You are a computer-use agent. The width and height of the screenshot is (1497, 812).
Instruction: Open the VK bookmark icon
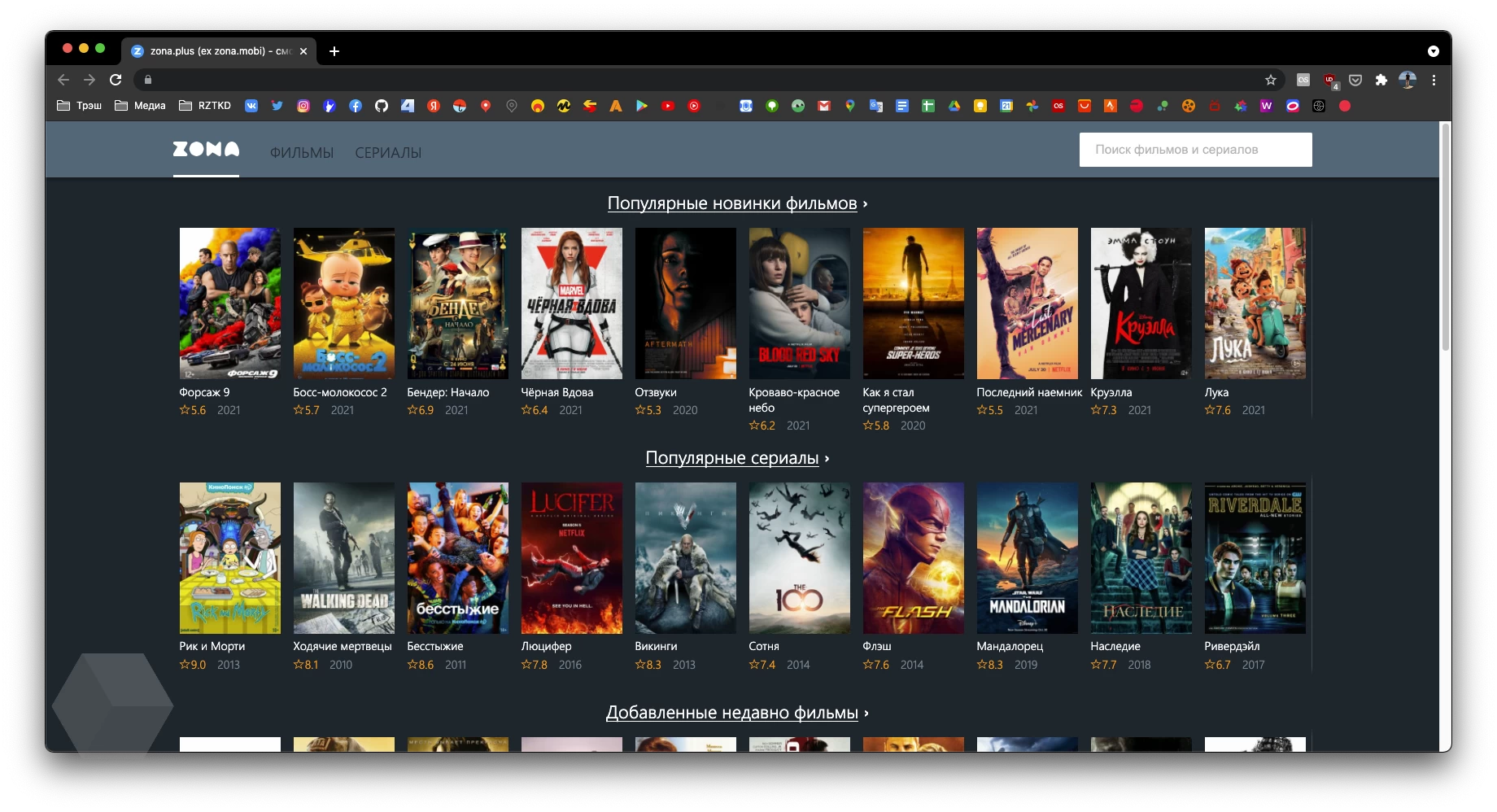click(251, 106)
